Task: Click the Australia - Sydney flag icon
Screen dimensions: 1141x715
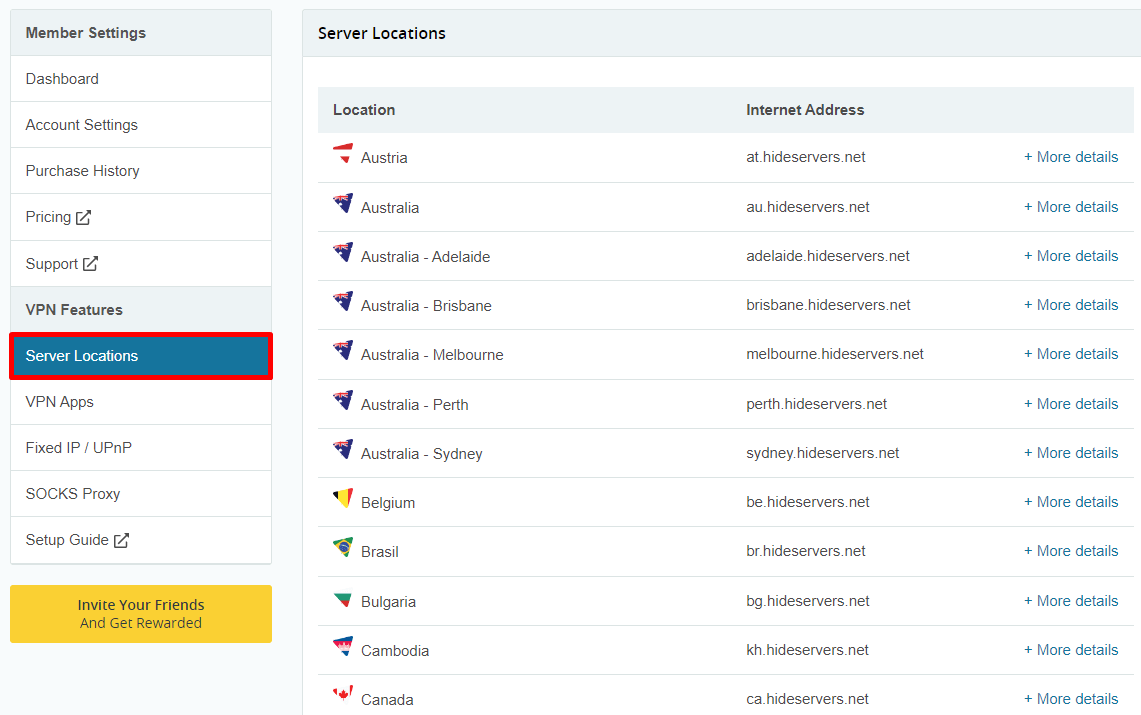Action: click(343, 449)
